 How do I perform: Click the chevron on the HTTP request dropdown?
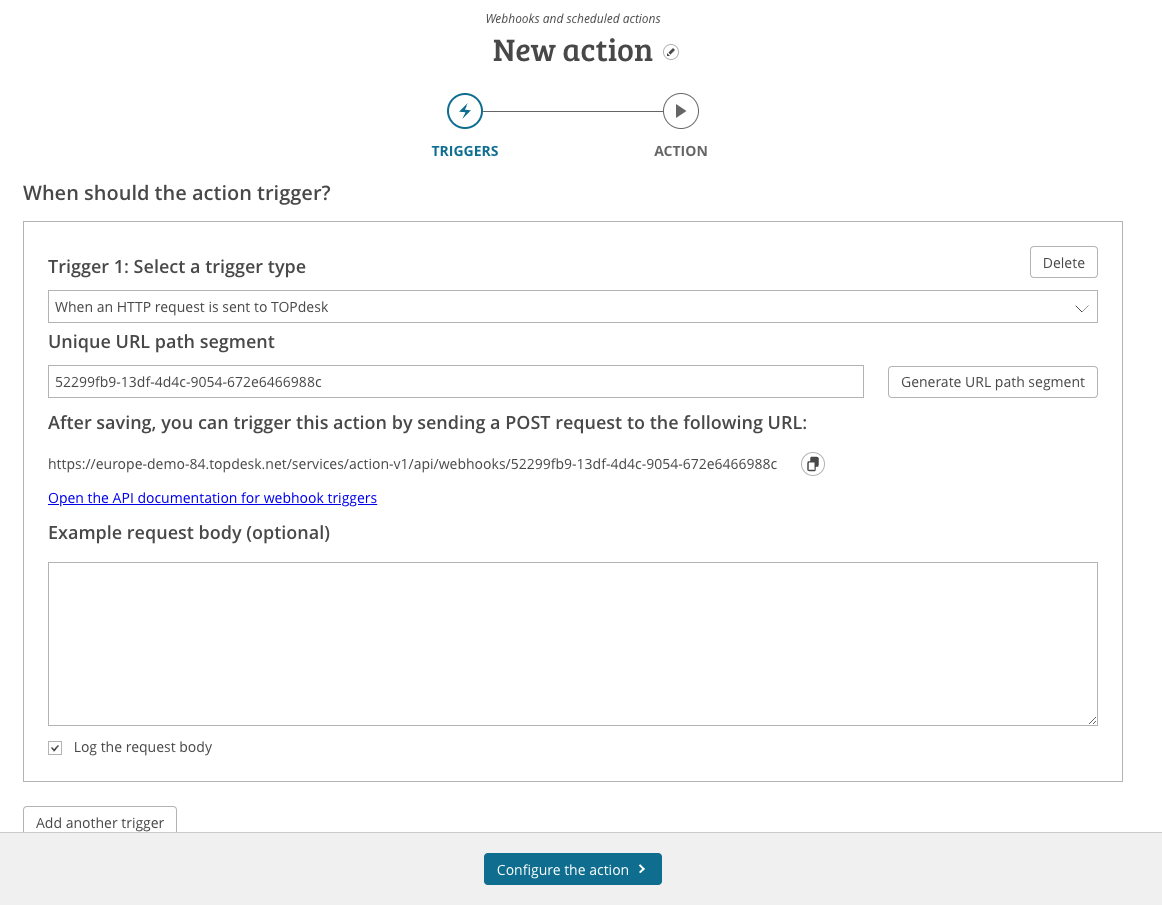[1081, 307]
